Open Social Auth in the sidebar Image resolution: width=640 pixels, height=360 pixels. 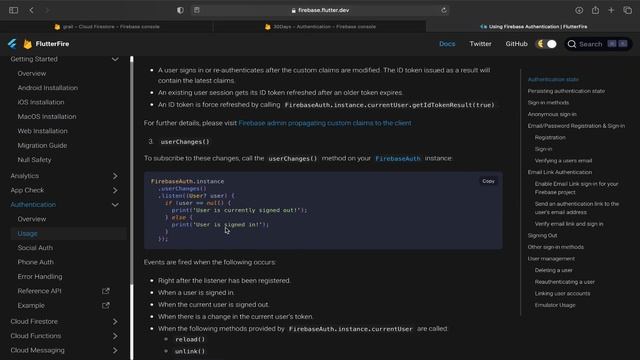[x=35, y=248]
